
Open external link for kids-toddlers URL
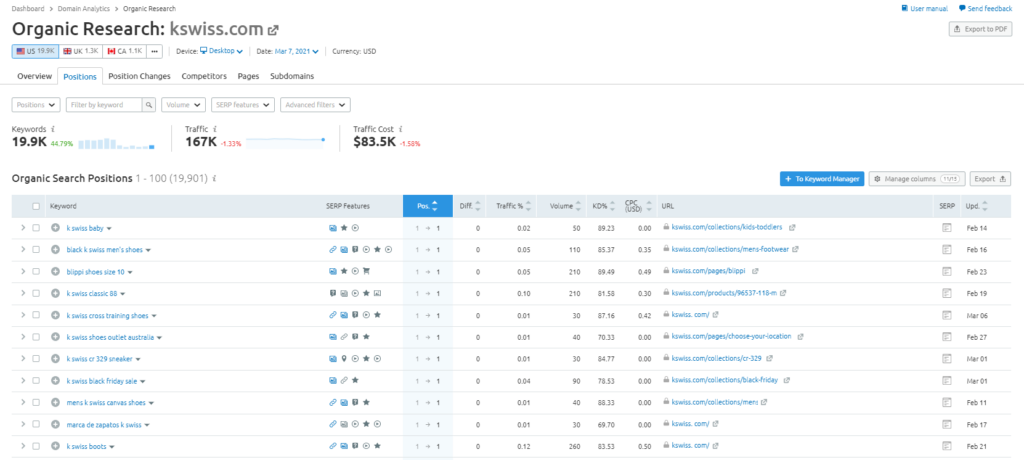point(793,227)
